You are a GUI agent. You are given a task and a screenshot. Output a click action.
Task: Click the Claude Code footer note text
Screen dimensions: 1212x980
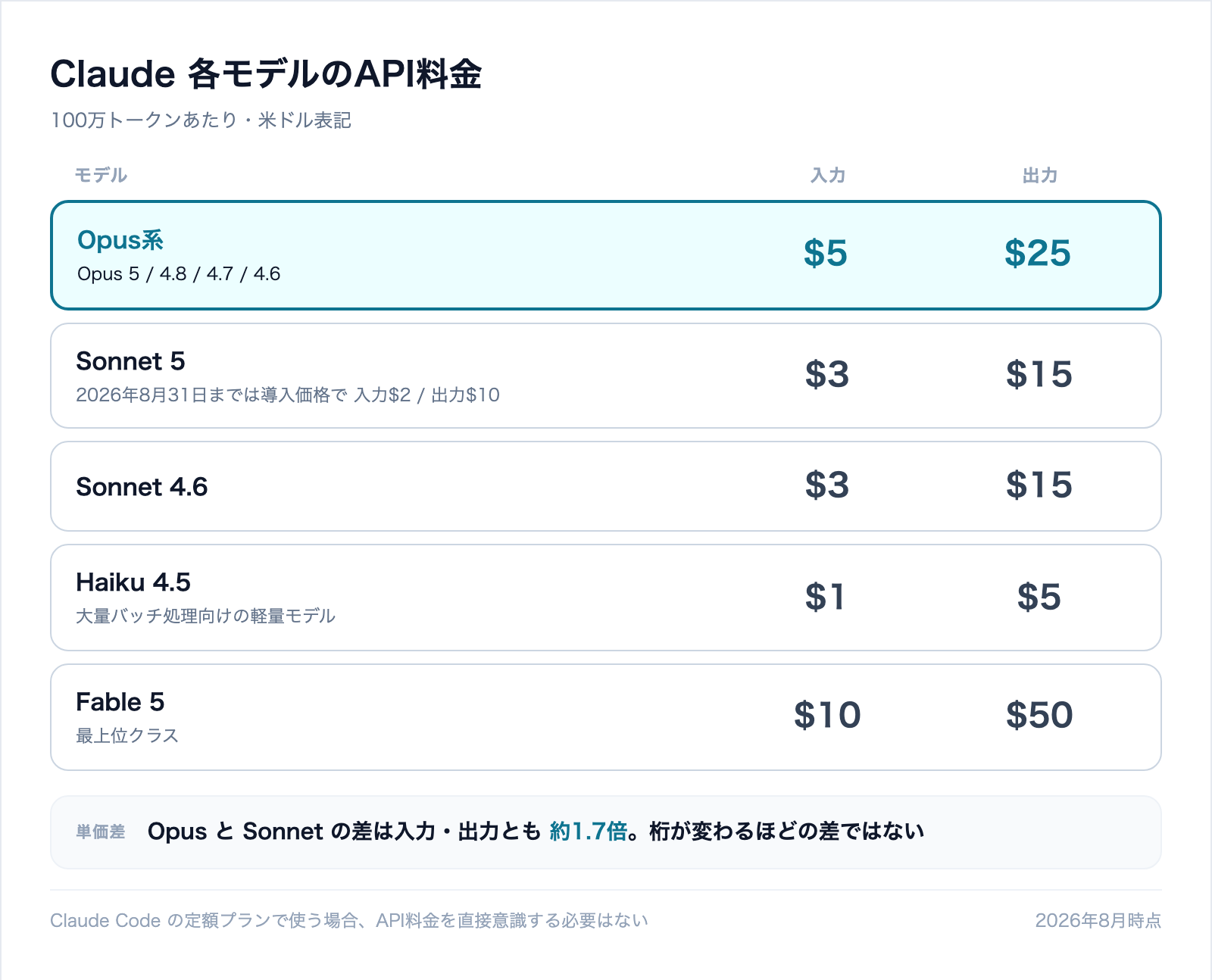tap(349, 920)
